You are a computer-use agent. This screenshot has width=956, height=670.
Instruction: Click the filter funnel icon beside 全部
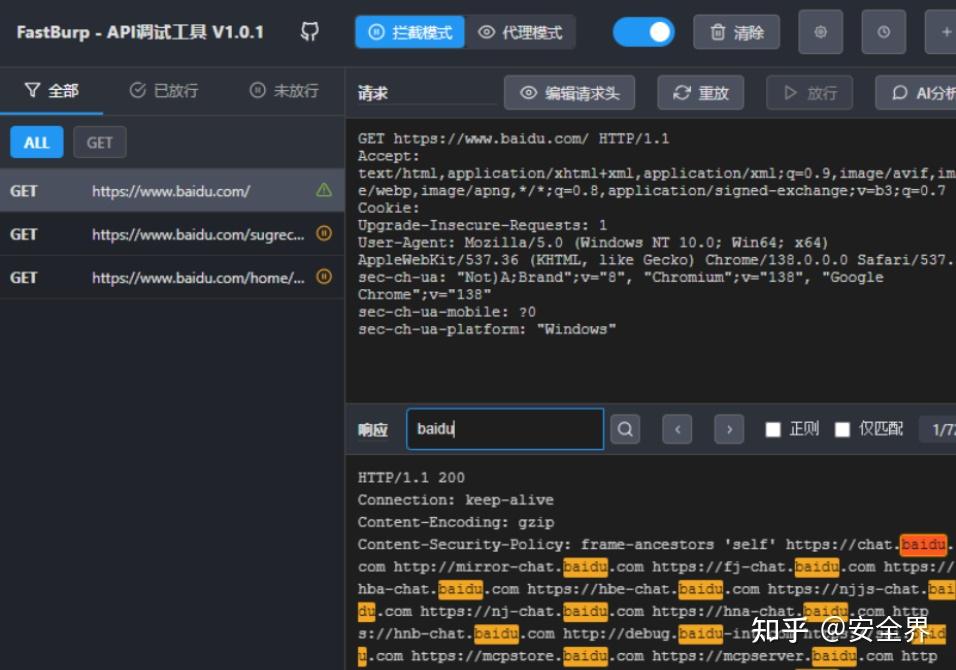tap(32, 90)
